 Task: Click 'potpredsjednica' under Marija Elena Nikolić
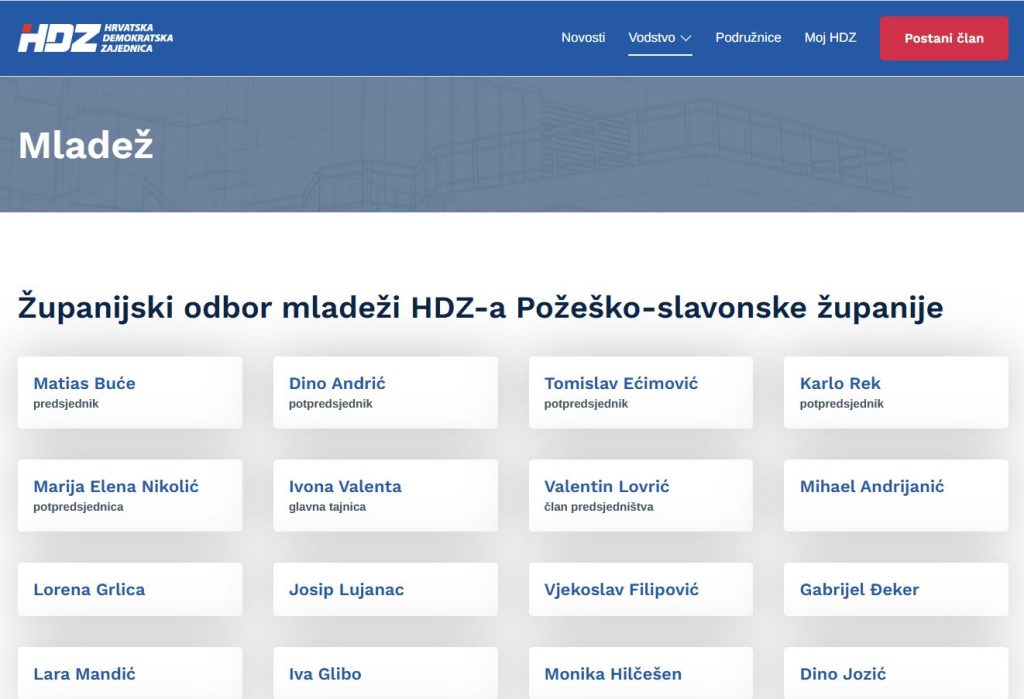[x=78, y=507]
